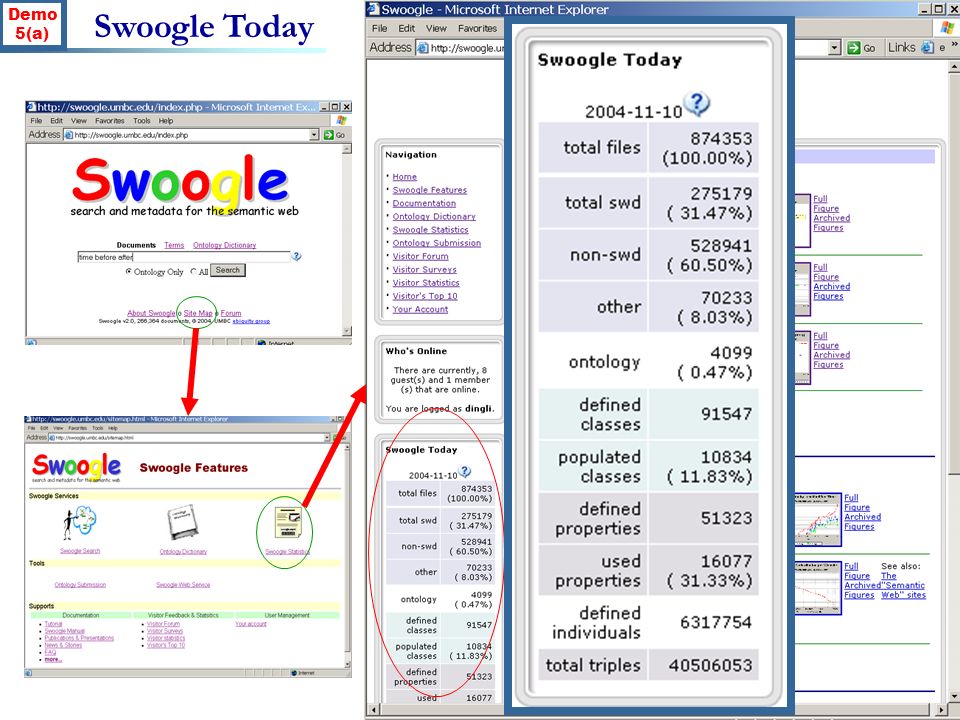The image size is (960, 720).
Task: Click the defined individuals value 6317754
Action: pyautogui.click(x=716, y=622)
